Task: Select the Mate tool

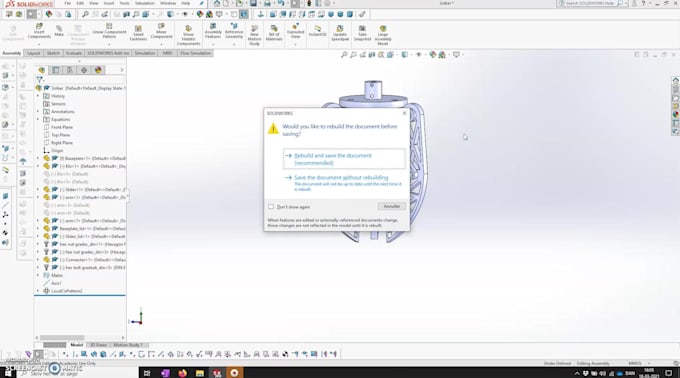Action: pos(59,30)
